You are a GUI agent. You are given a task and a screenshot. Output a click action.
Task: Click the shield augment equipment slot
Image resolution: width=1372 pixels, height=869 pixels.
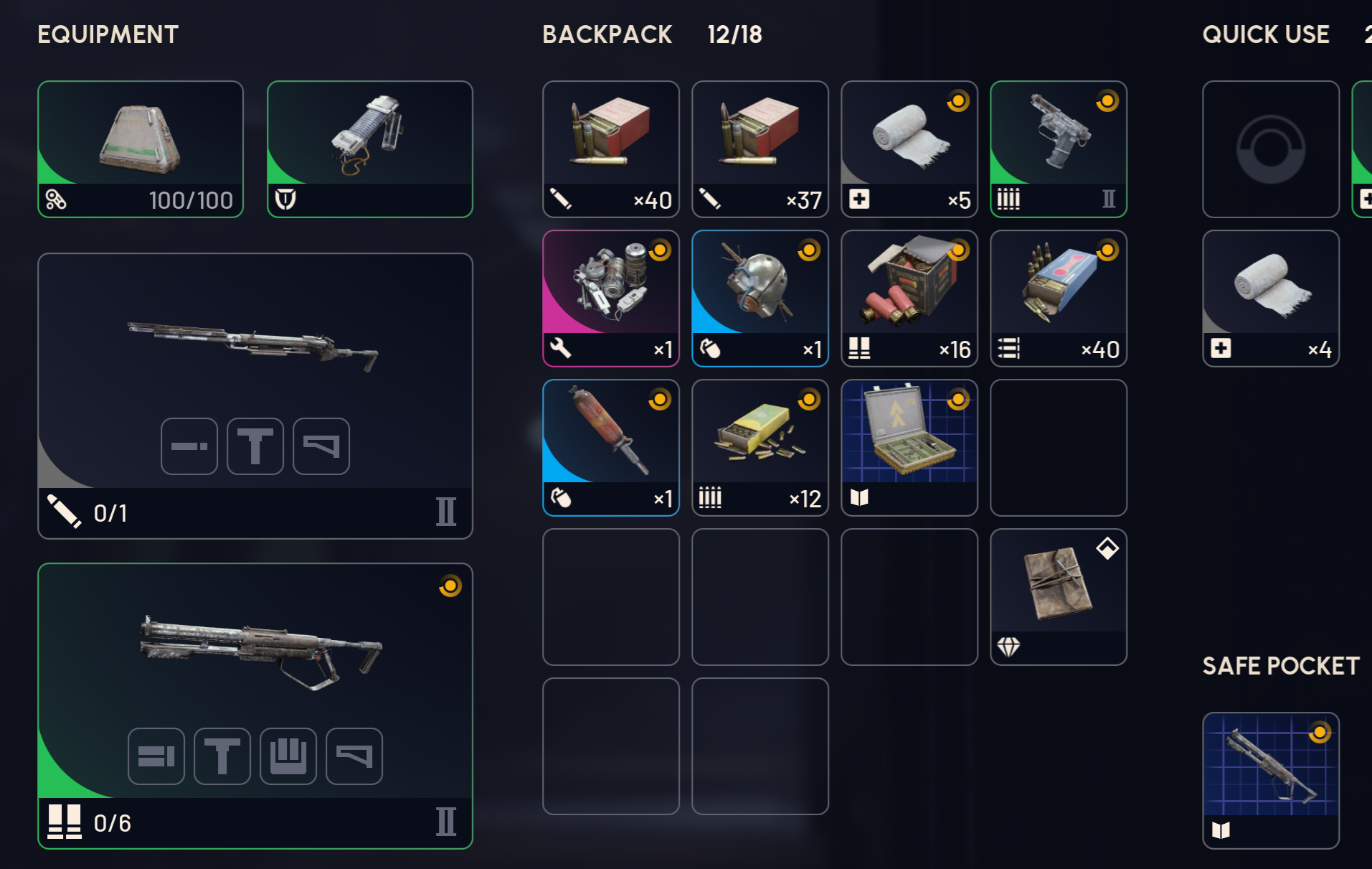(370, 149)
